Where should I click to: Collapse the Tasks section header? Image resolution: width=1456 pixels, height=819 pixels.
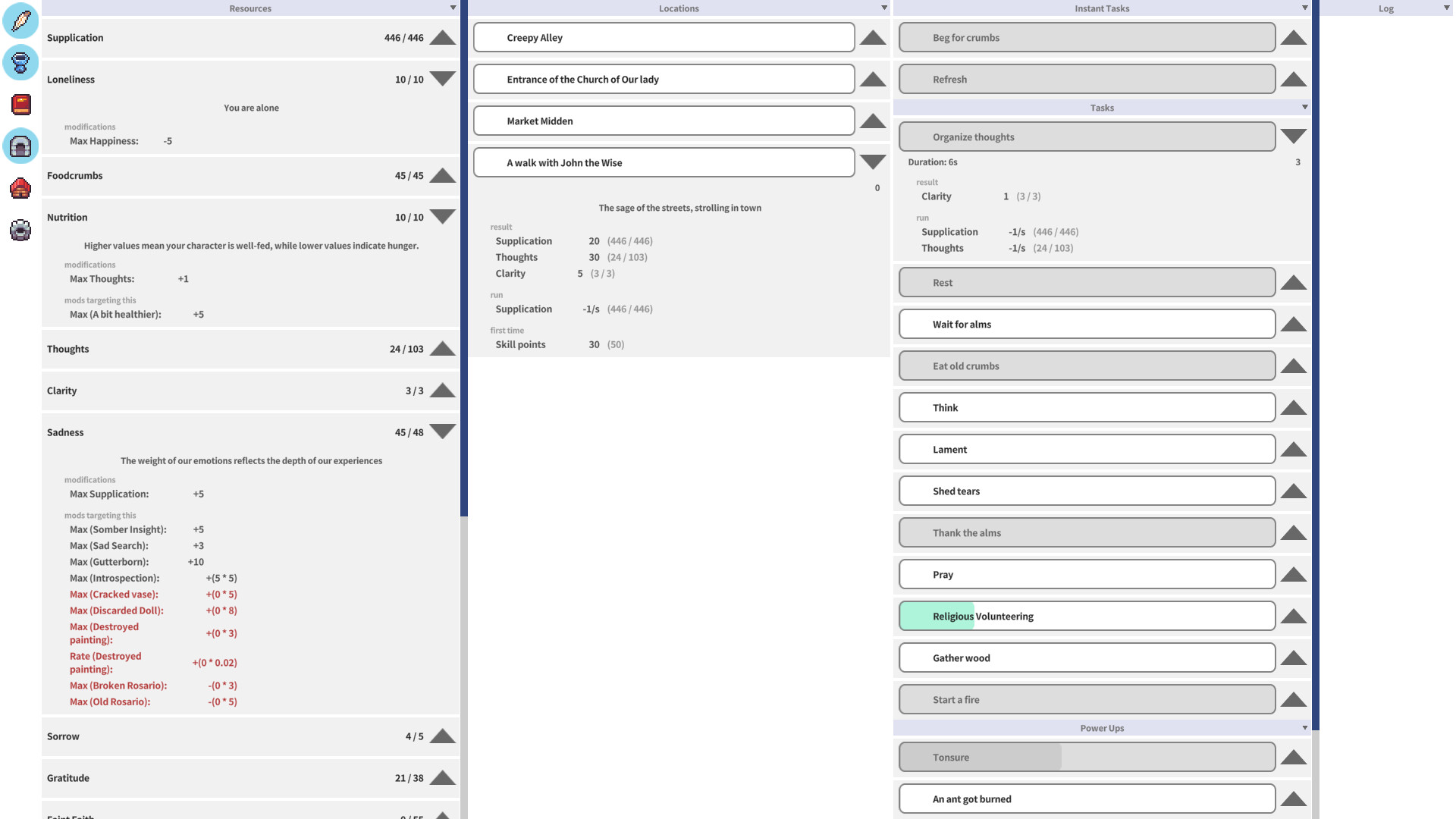[x=1305, y=107]
